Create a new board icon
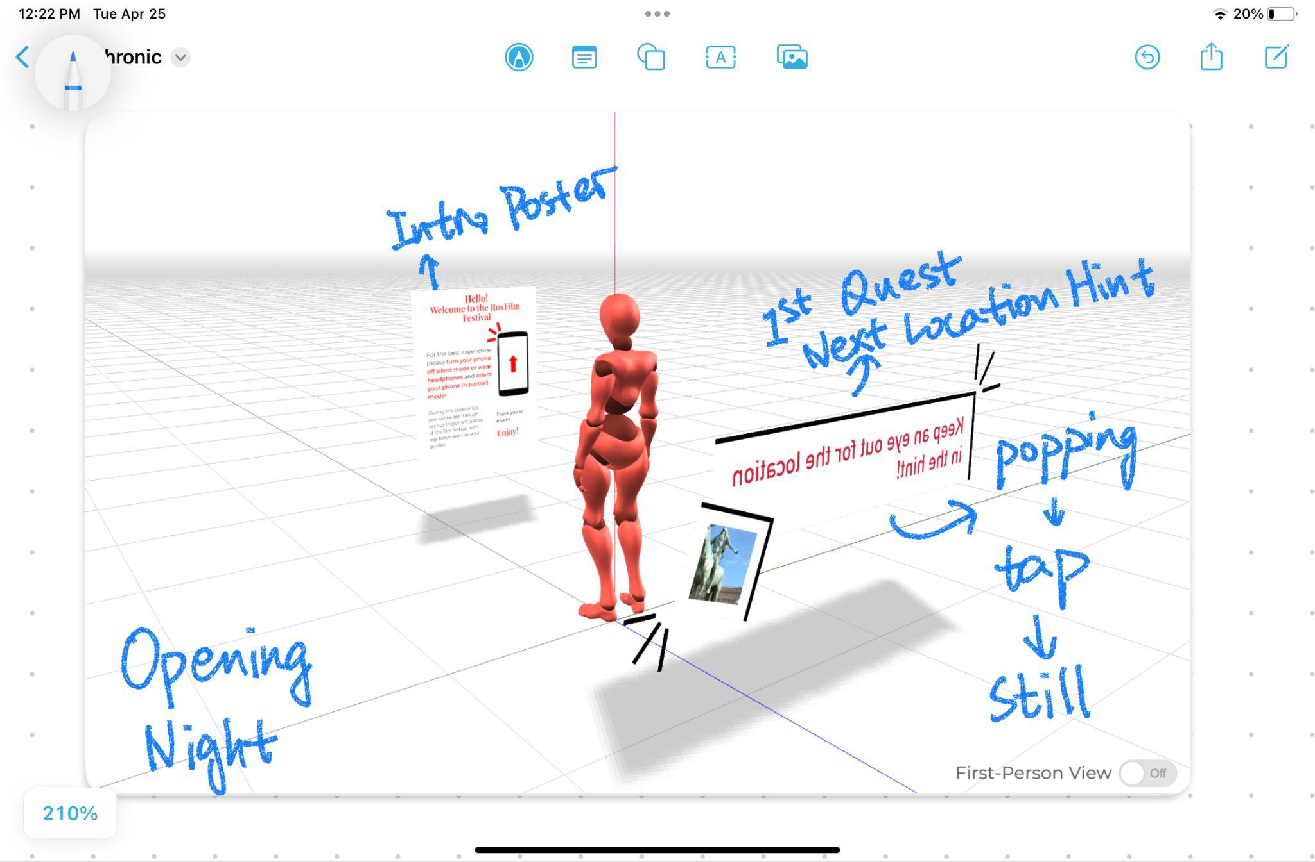Viewport: 1315px width, 862px height. [1277, 57]
